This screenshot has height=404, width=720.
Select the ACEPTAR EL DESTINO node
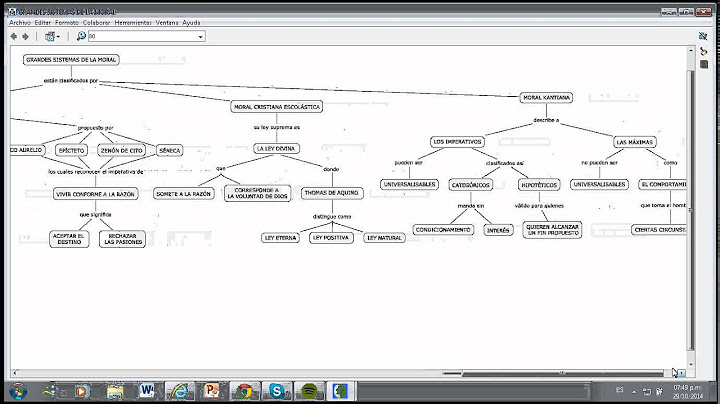point(69,239)
